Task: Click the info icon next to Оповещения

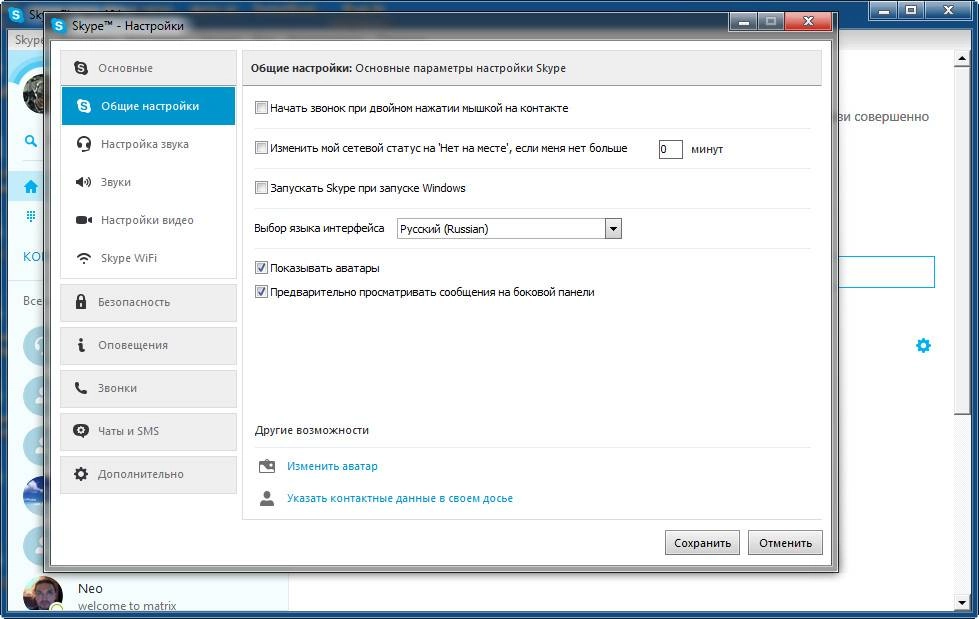Action: pyautogui.click(x=81, y=345)
